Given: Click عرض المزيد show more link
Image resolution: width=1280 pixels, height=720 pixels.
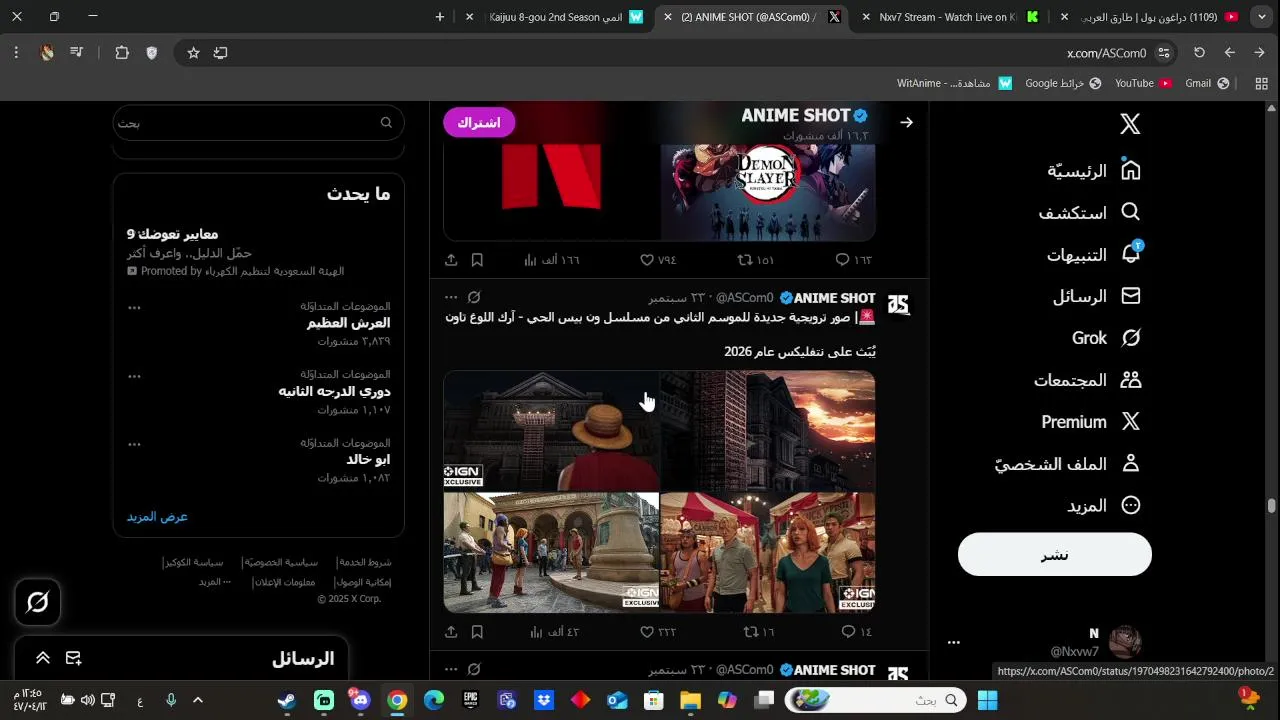Looking at the screenshot, I should pos(157,517).
